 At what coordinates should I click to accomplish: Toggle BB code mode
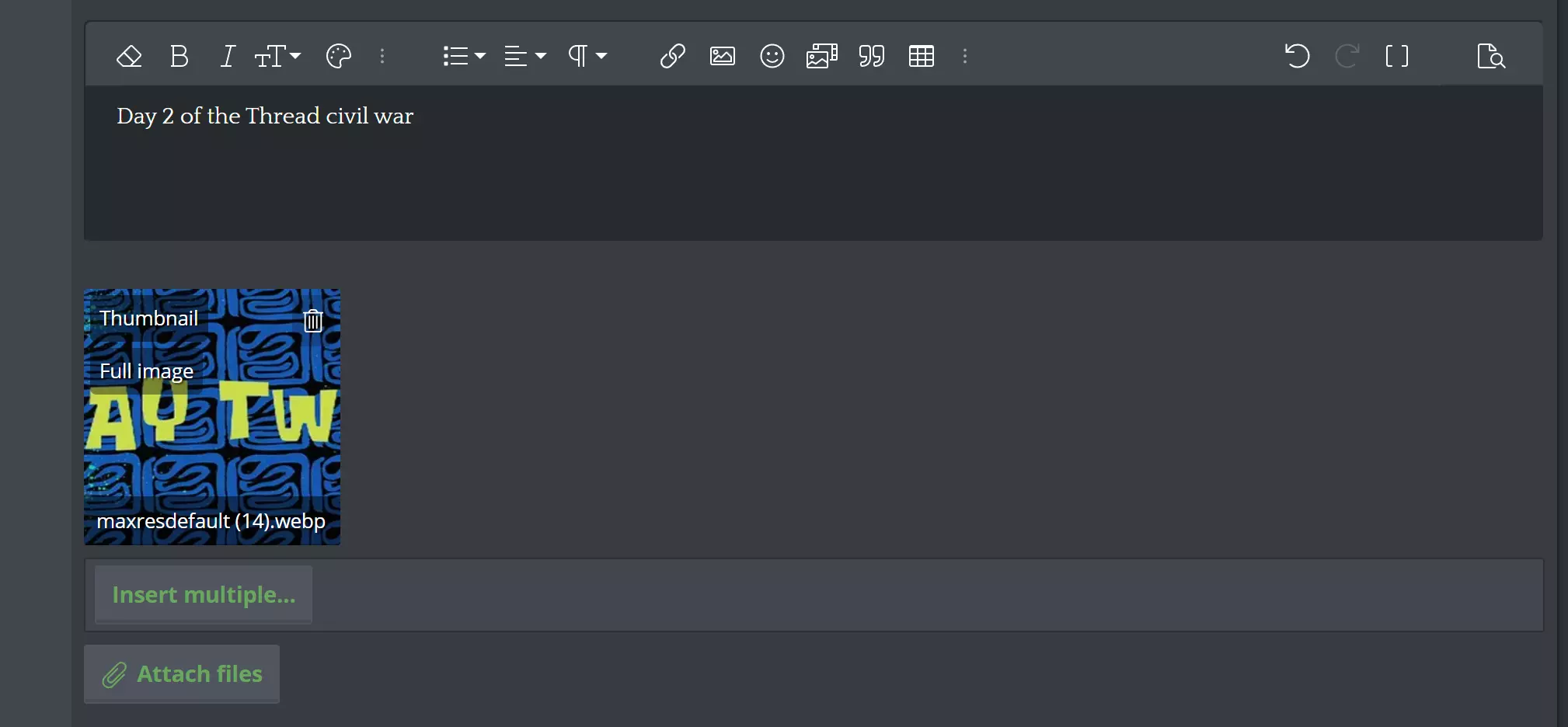tap(1396, 56)
